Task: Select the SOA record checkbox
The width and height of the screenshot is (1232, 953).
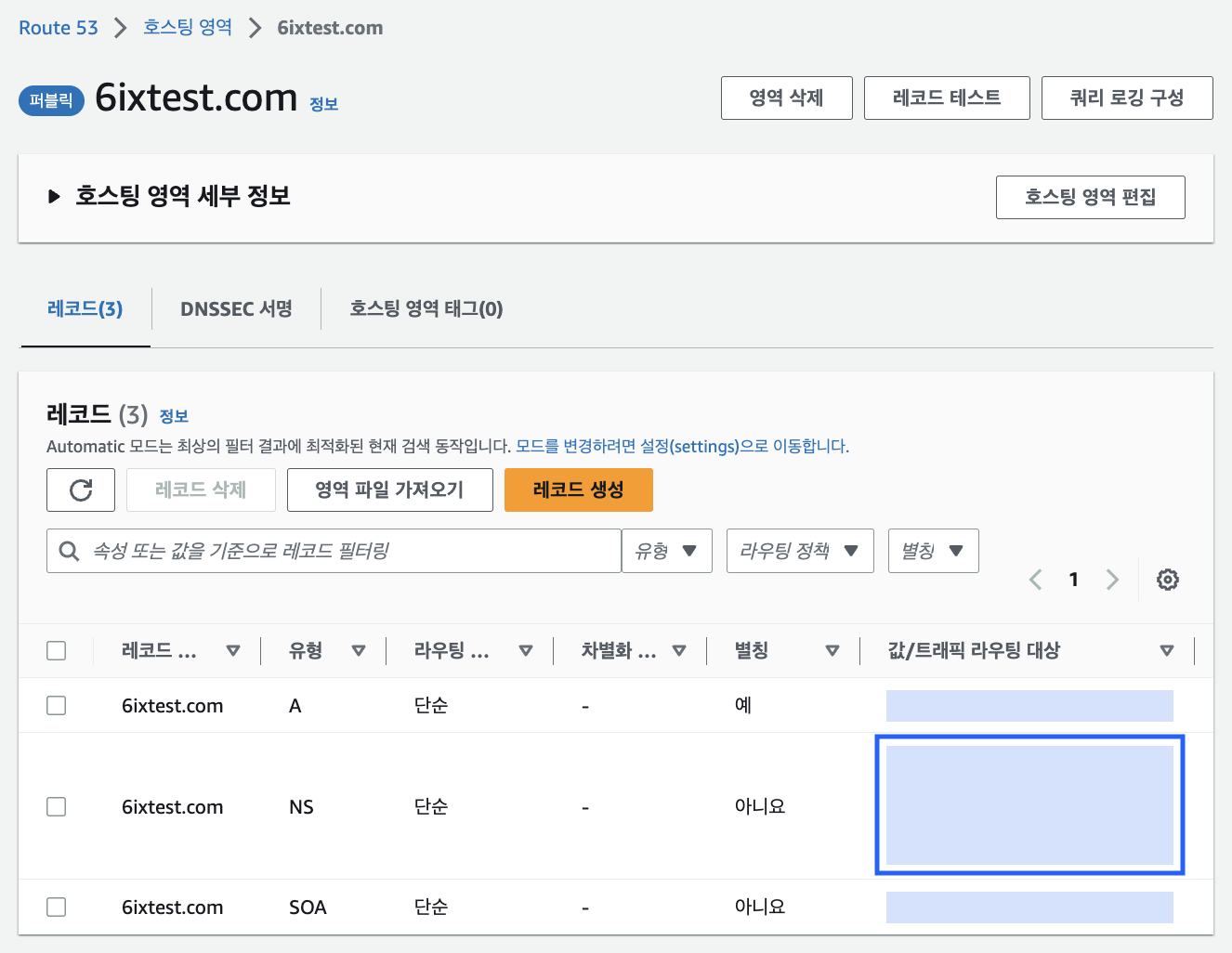Action: click(x=57, y=907)
